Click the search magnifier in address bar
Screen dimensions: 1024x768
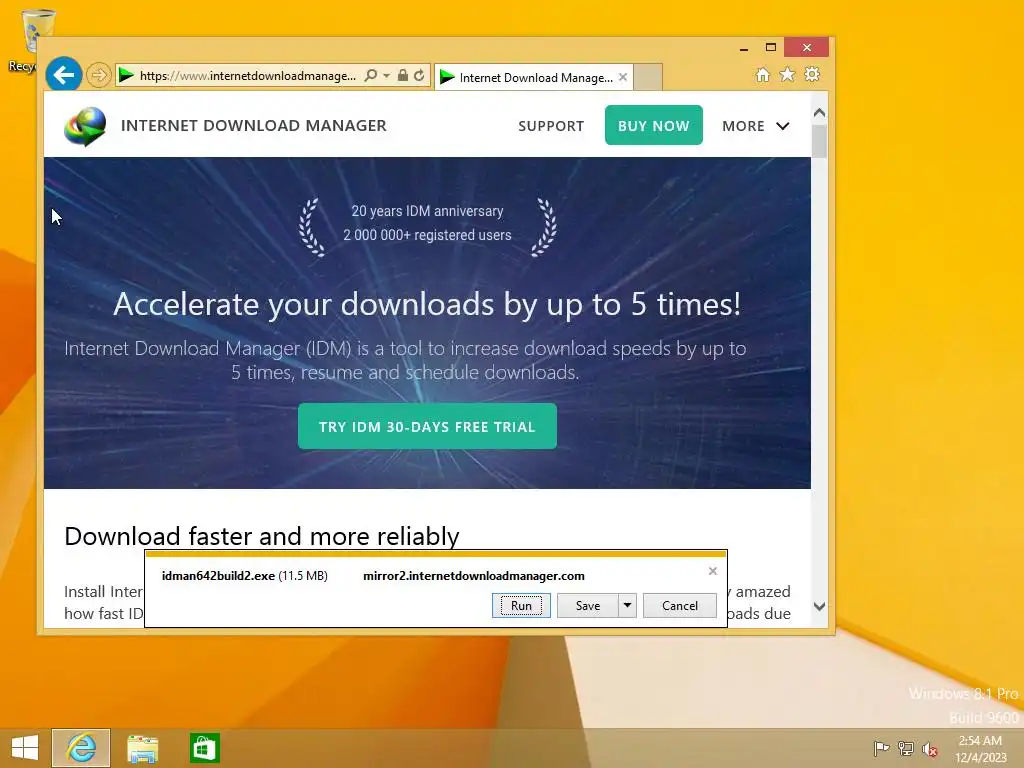tap(370, 75)
